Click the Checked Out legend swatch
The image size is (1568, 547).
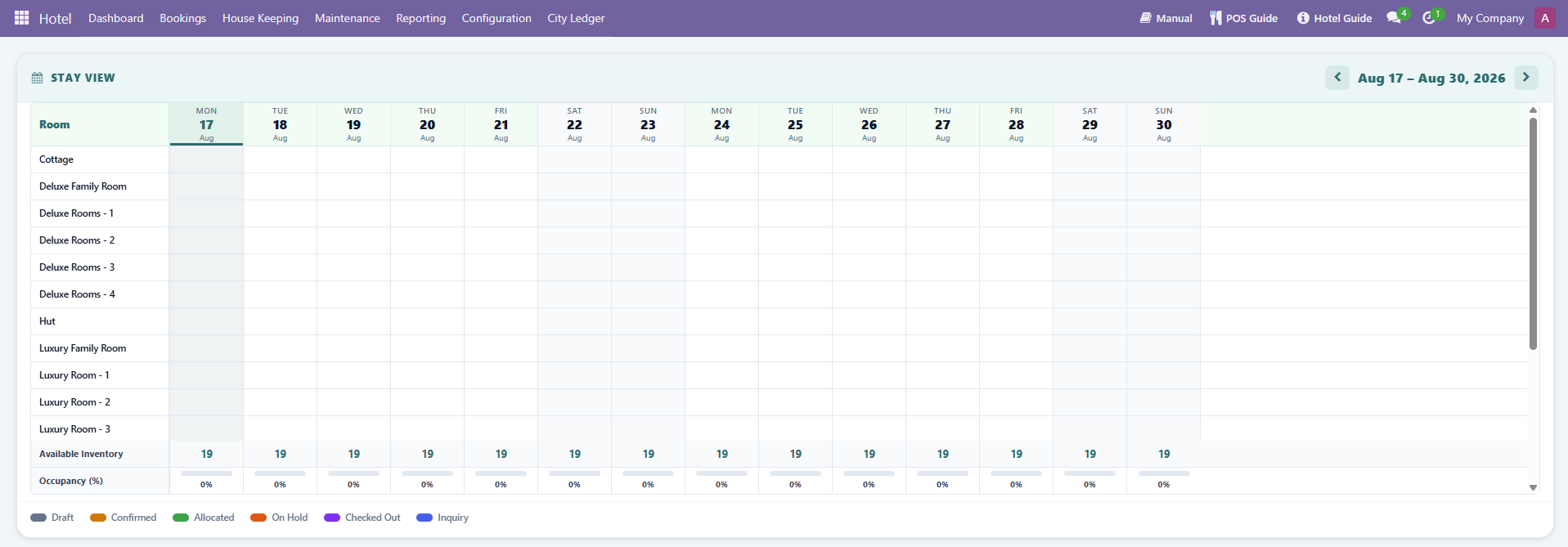(x=332, y=518)
